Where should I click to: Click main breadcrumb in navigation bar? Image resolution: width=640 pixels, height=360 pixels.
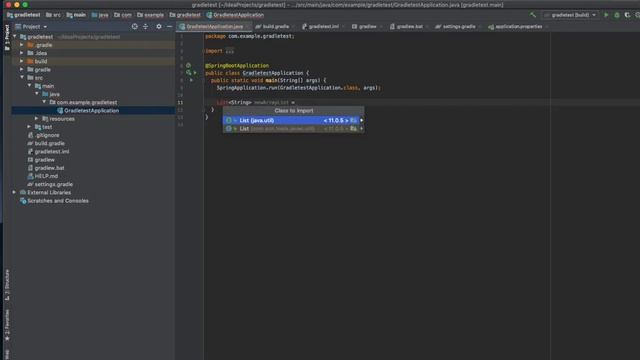tap(76, 15)
